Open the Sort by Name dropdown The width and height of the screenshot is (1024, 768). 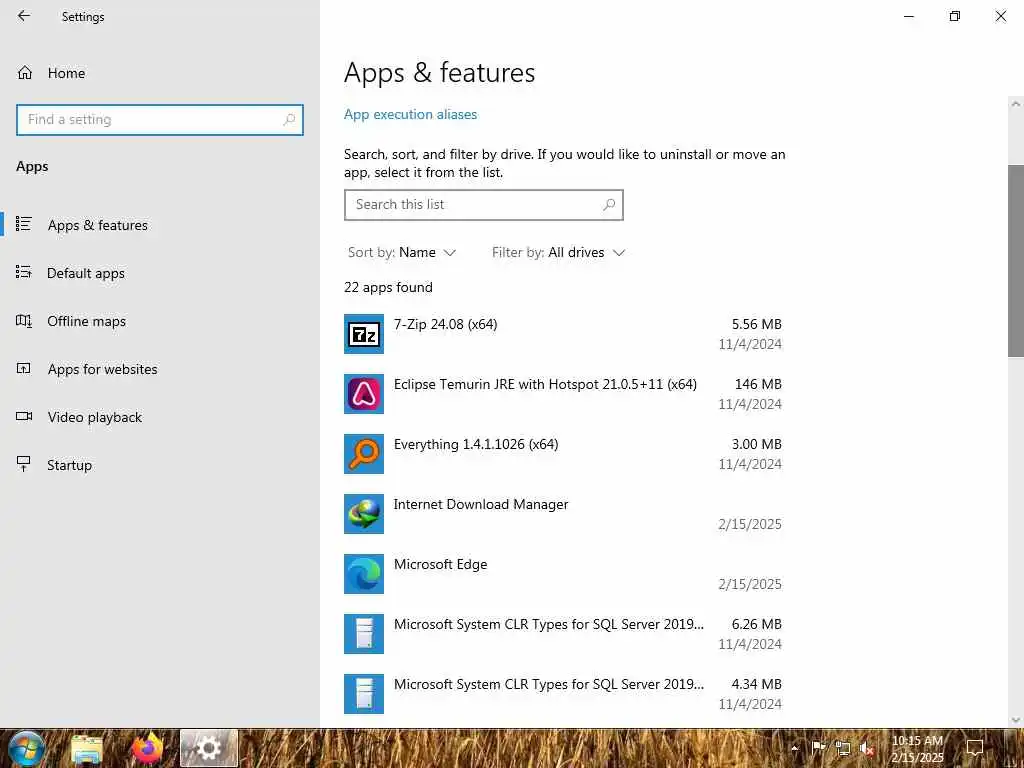(402, 252)
